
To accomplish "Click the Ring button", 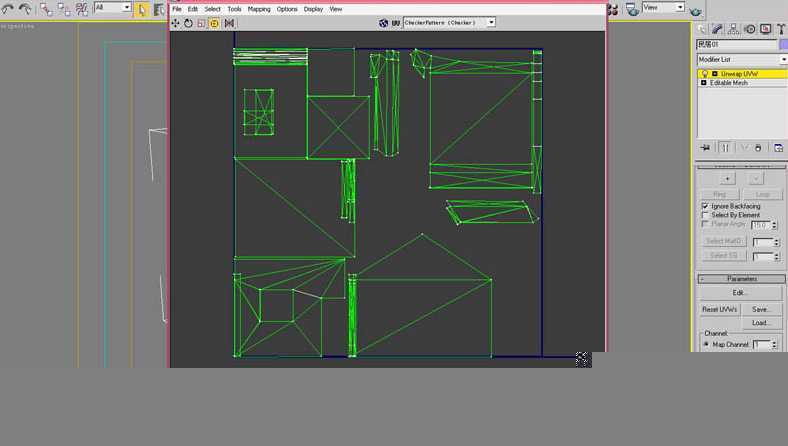I will [x=720, y=194].
